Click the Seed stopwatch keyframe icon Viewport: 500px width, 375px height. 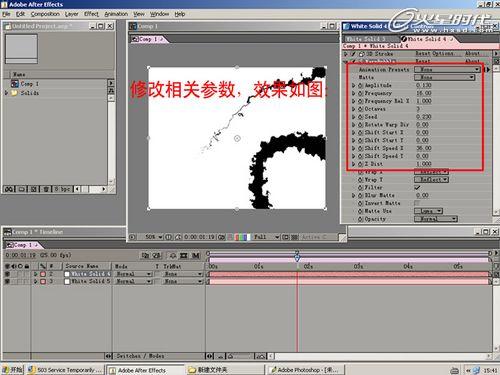tap(360, 117)
